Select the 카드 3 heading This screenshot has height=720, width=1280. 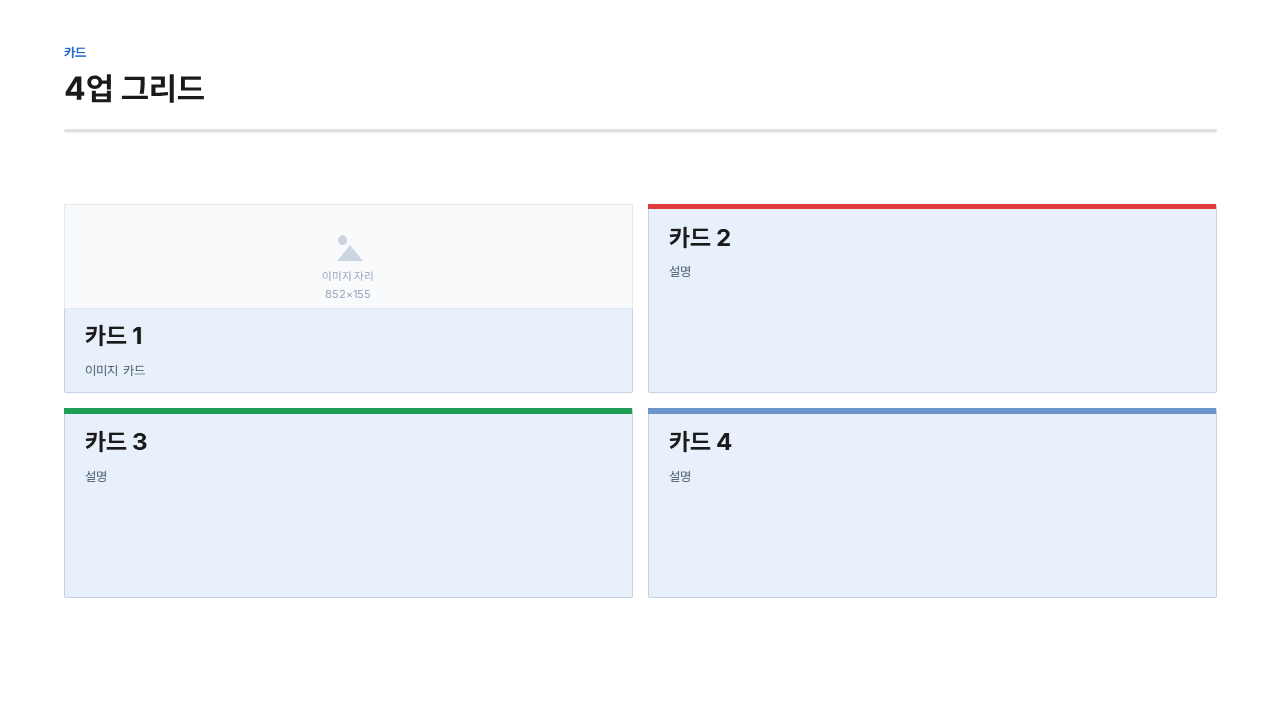(x=116, y=442)
